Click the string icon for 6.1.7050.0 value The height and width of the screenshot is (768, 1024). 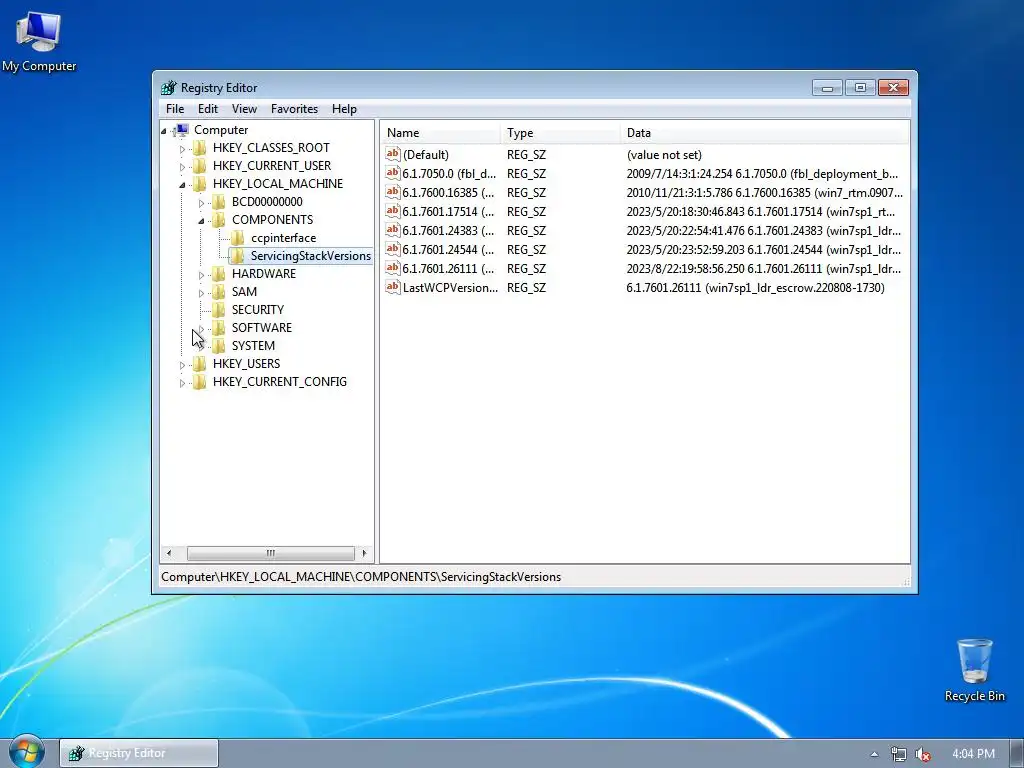click(x=392, y=173)
